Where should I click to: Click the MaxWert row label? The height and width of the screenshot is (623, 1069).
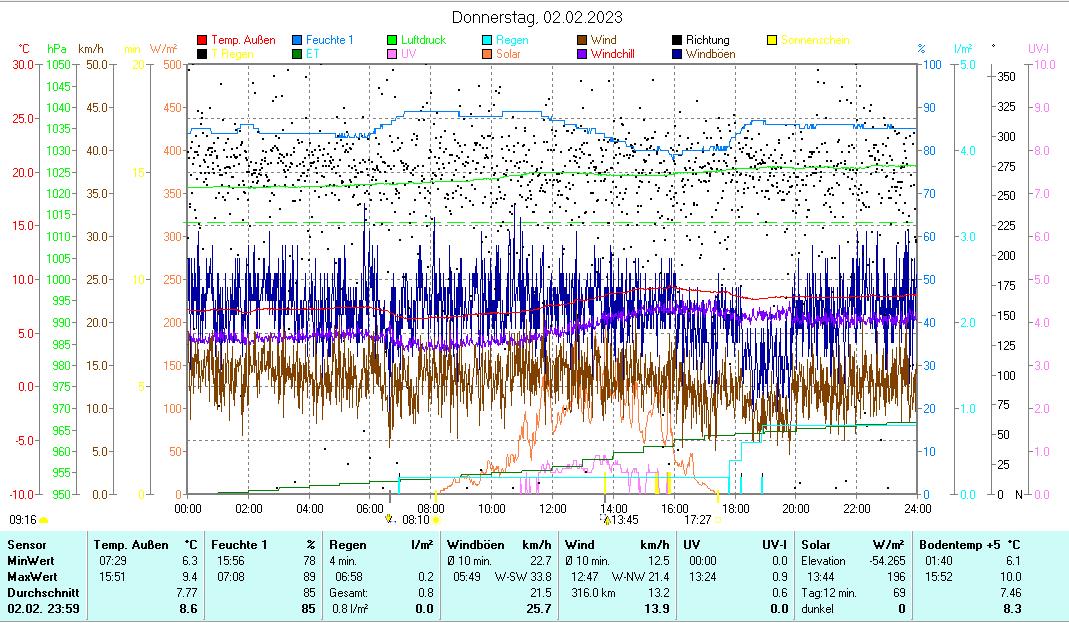[x=31, y=577]
